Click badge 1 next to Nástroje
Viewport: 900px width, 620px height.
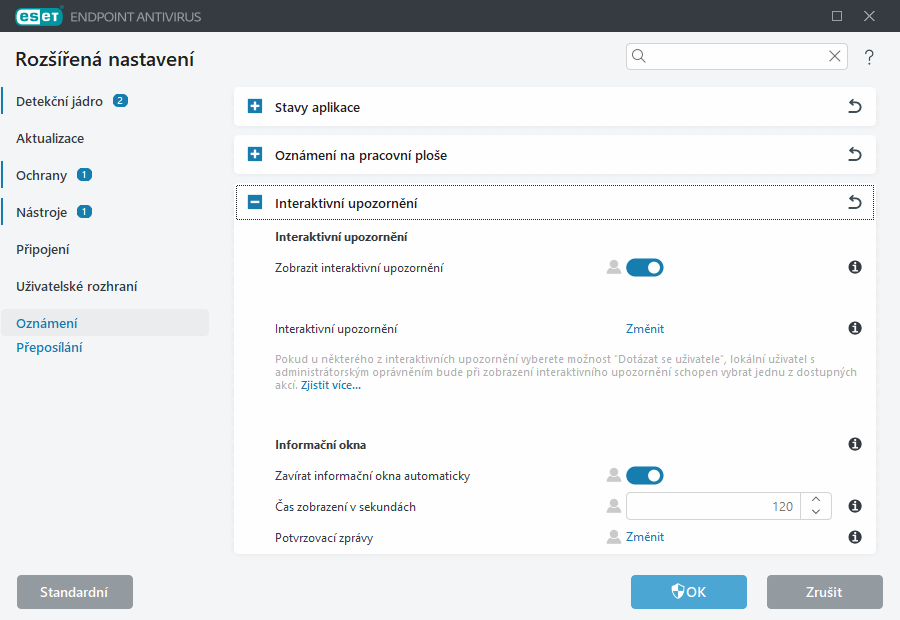click(84, 212)
